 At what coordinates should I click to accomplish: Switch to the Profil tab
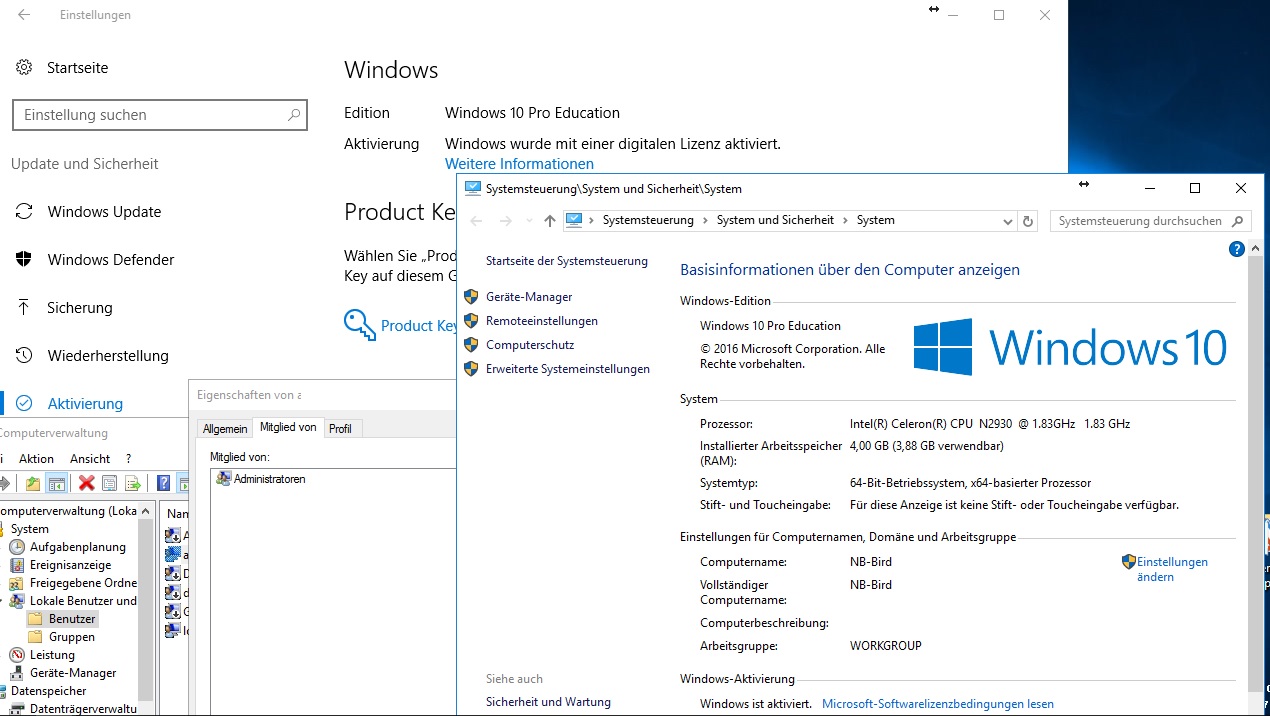pos(341,429)
